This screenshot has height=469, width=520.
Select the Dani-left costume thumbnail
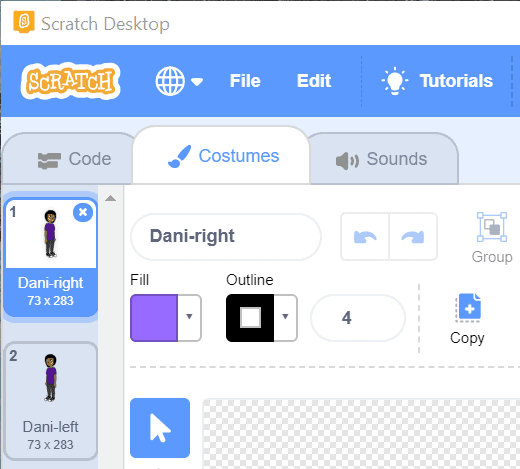click(x=51, y=401)
